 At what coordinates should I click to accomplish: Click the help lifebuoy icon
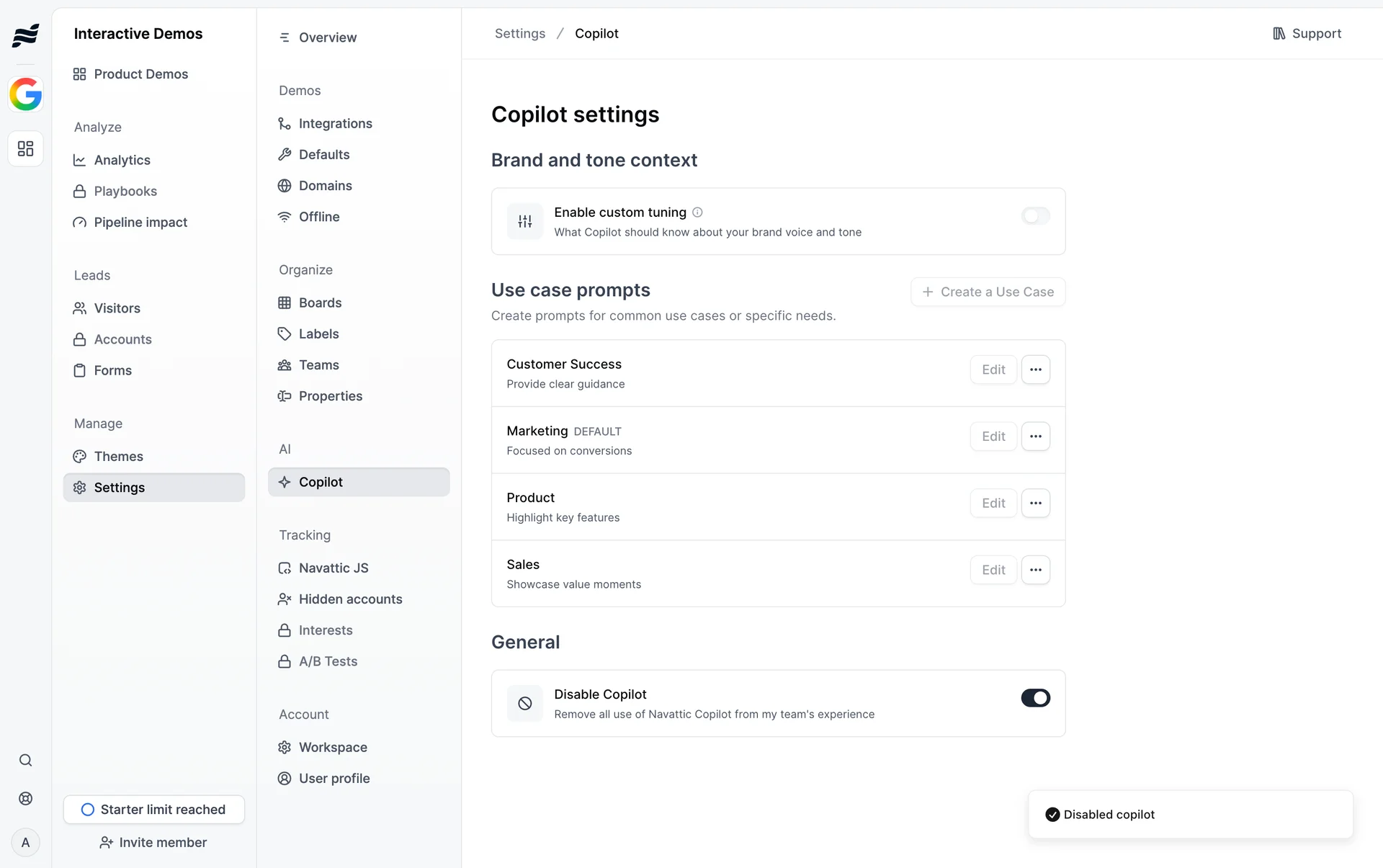click(x=26, y=798)
